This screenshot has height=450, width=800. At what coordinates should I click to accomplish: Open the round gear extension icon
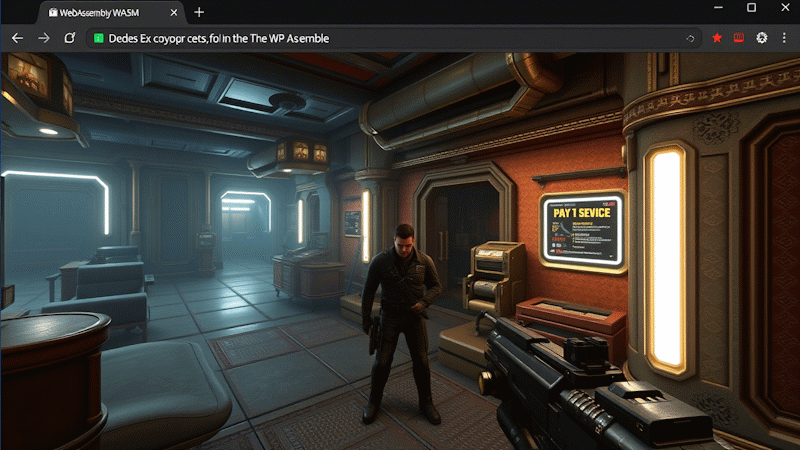click(762, 38)
